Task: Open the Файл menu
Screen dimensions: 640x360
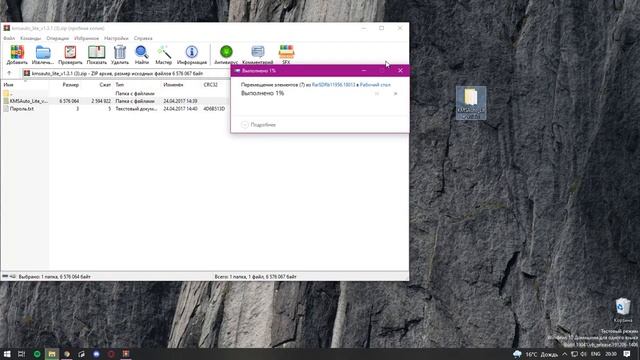Action: pos(9,38)
